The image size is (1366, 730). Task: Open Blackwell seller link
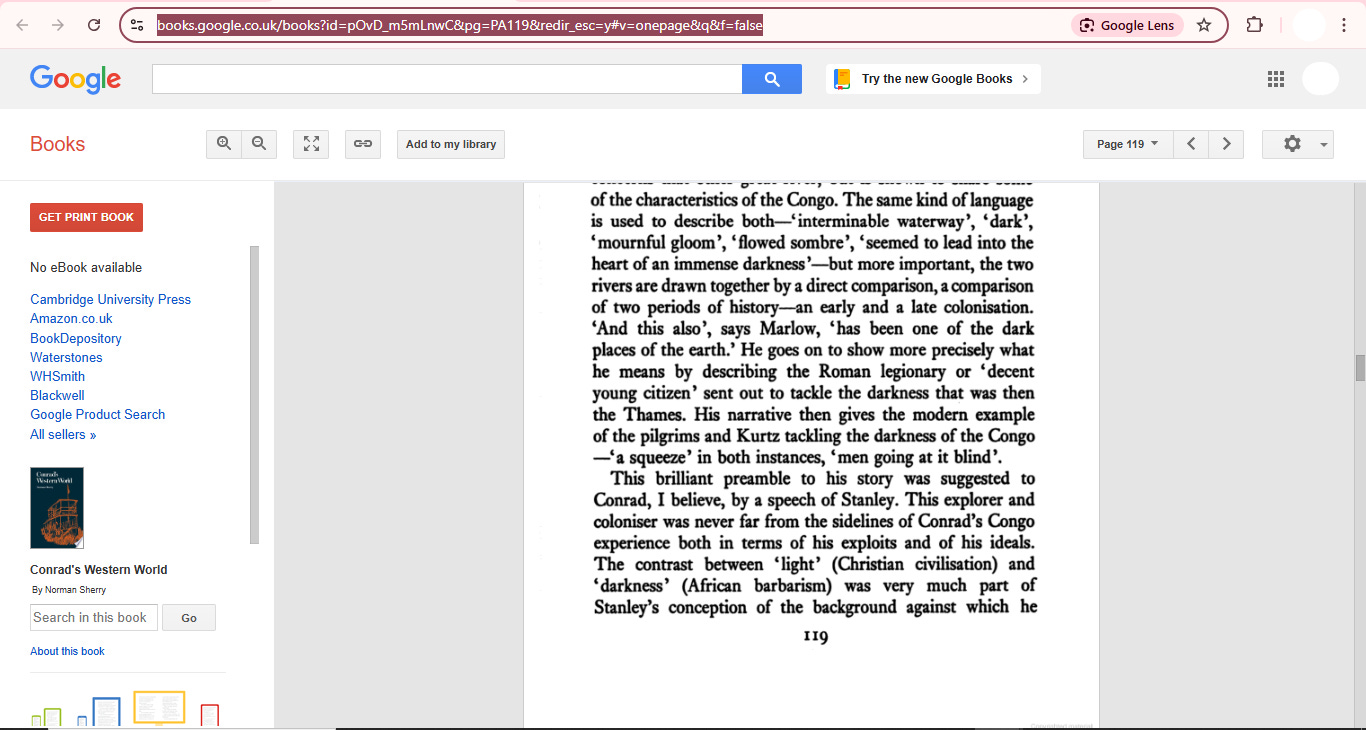[57, 395]
